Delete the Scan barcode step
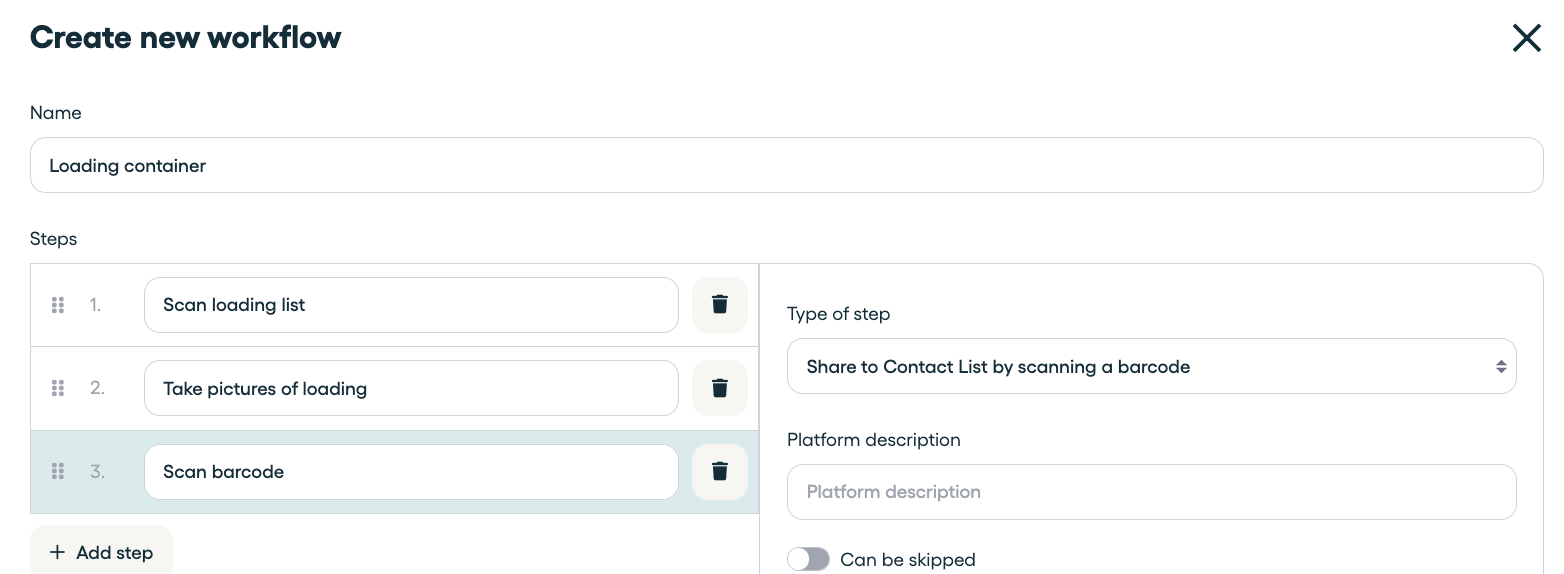 [x=720, y=472]
